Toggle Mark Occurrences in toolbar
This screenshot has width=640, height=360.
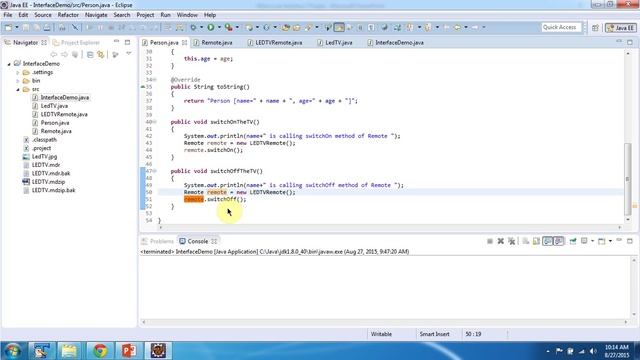point(339,27)
